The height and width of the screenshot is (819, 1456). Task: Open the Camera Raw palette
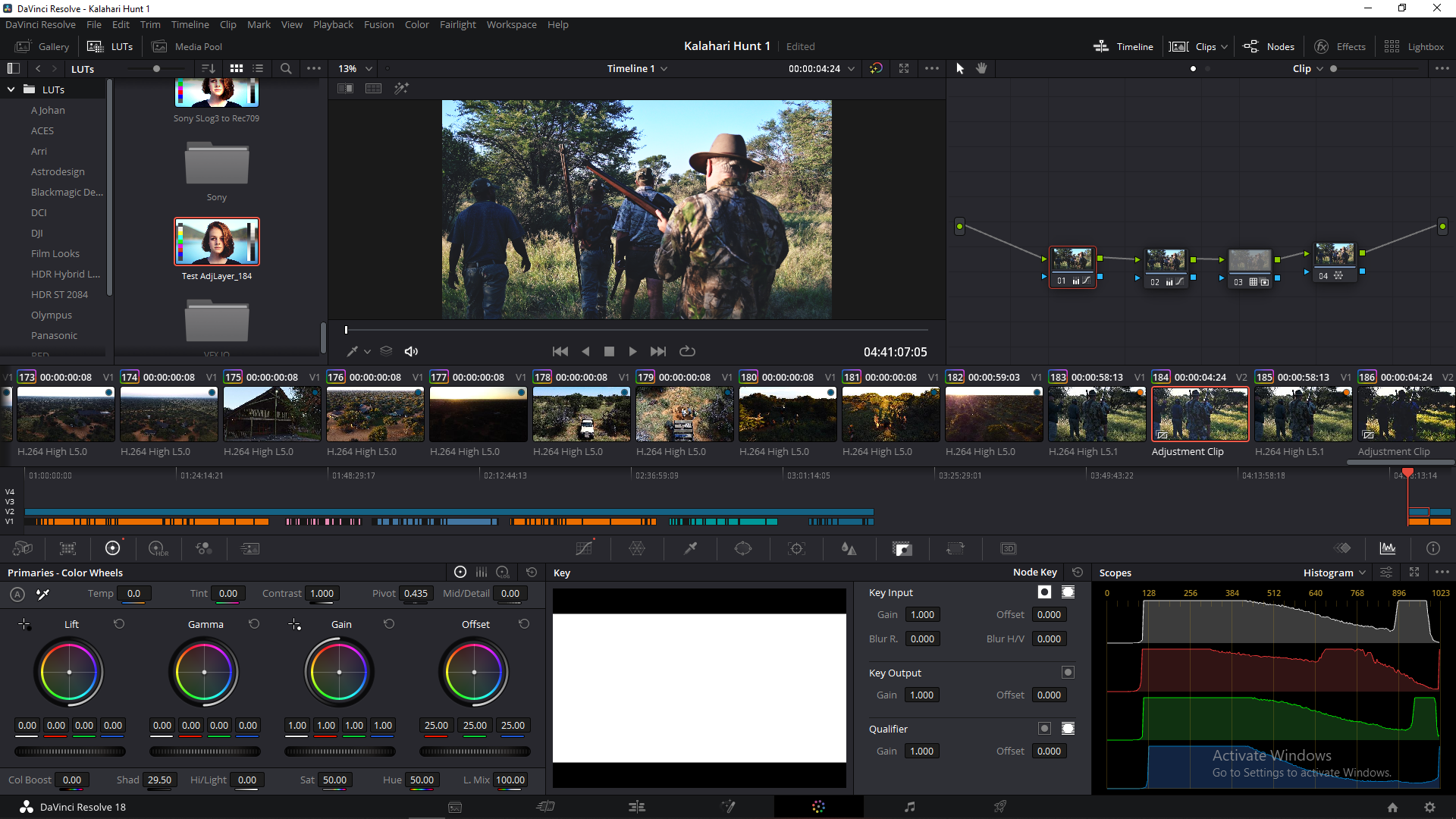click(23, 548)
